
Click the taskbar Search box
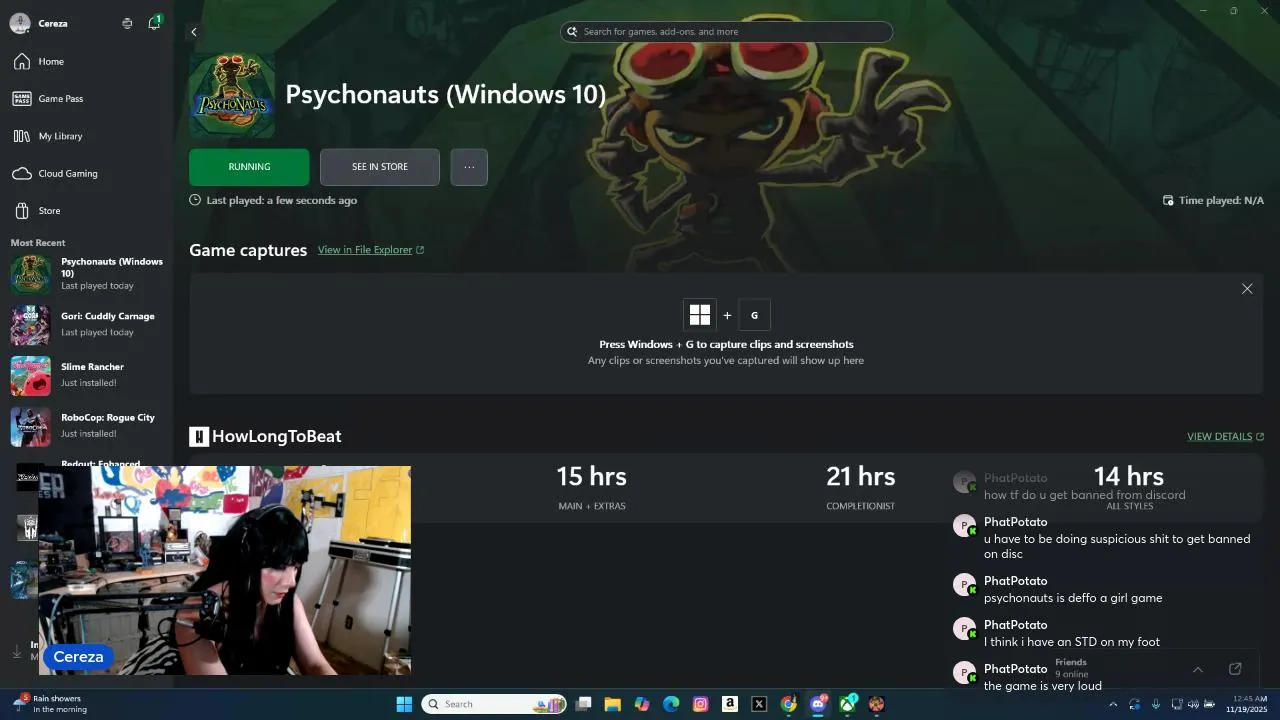(494, 704)
